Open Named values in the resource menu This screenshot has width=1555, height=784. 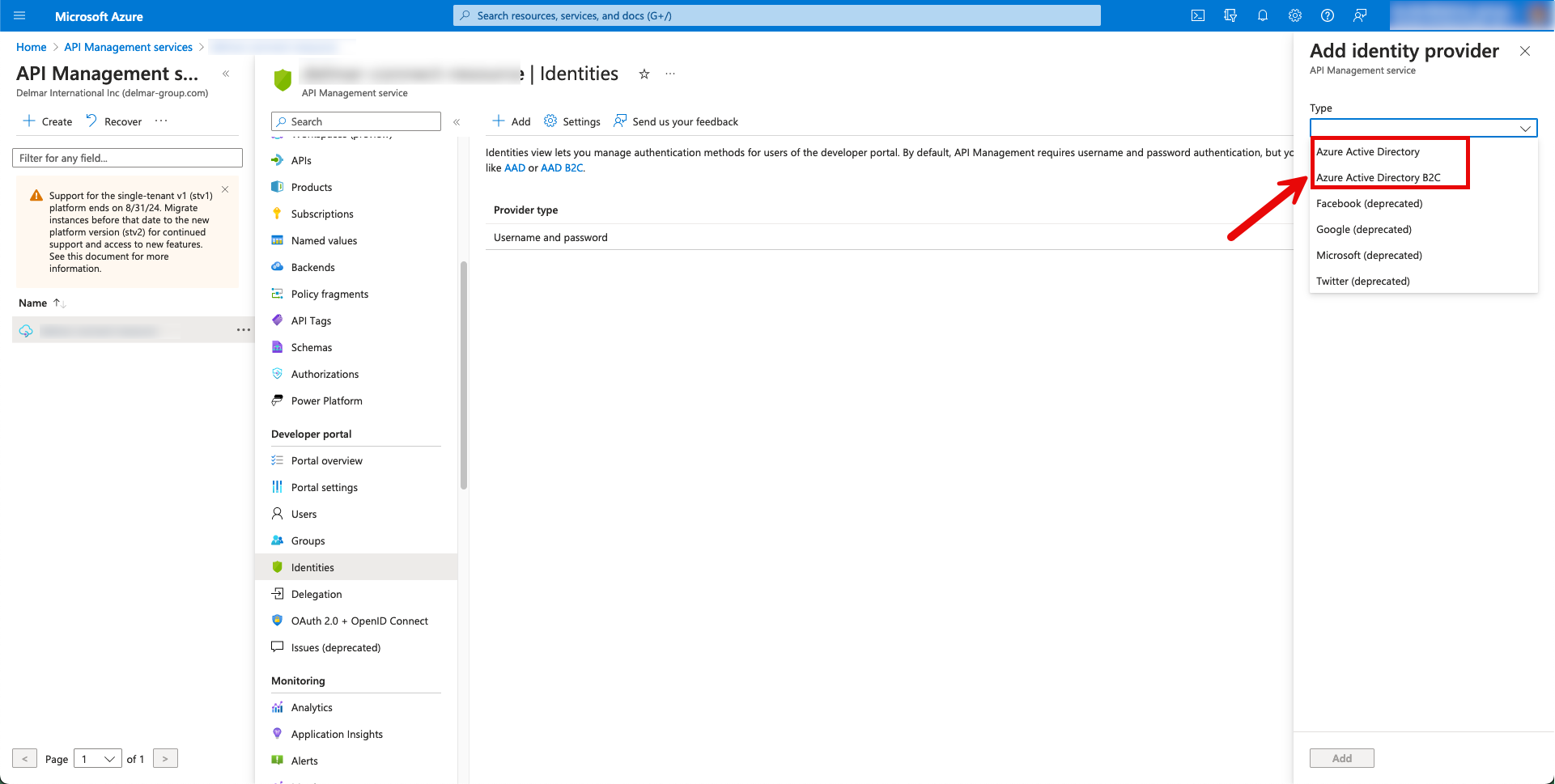coord(356,240)
